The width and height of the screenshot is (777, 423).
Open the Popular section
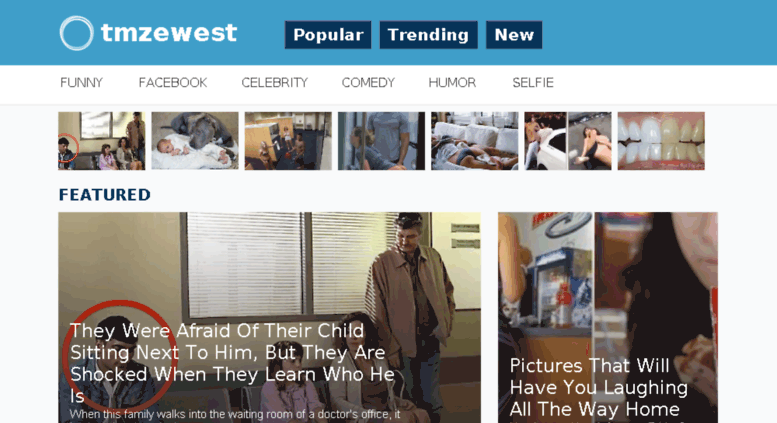pyautogui.click(x=328, y=35)
